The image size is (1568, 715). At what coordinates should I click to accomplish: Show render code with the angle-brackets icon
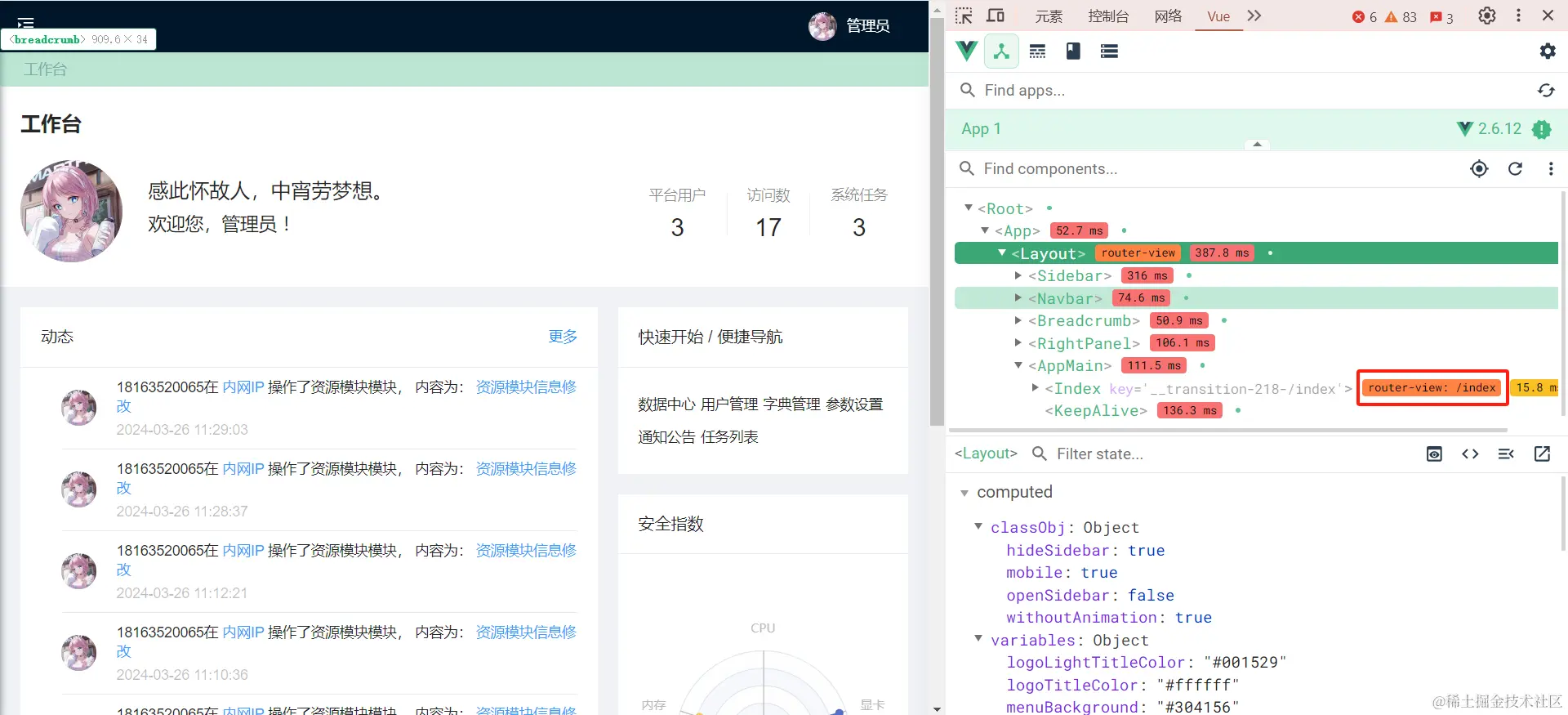(1470, 454)
